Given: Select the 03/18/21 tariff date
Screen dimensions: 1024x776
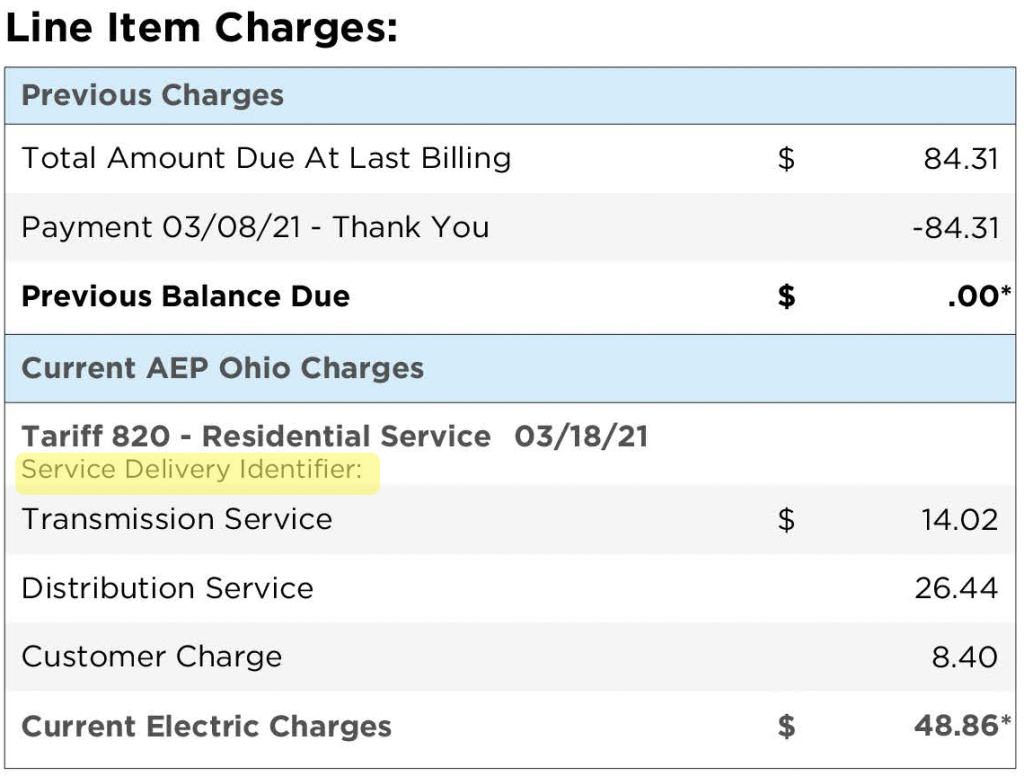Looking at the screenshot, I should point(581,437).
